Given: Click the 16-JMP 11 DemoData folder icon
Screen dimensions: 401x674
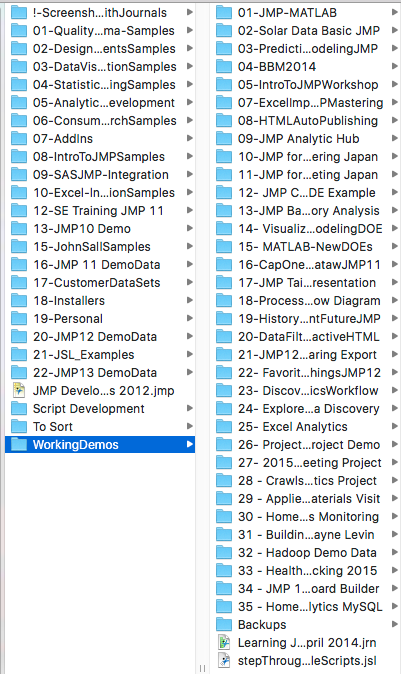Looking at the screenshot, I should pos(19,264).
